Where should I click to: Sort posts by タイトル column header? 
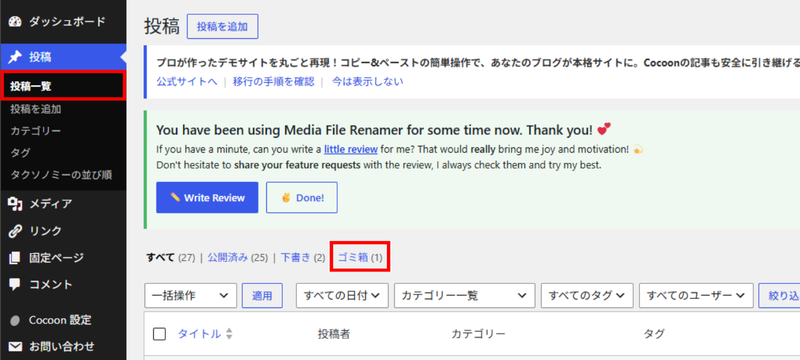(x=199, y=334)
